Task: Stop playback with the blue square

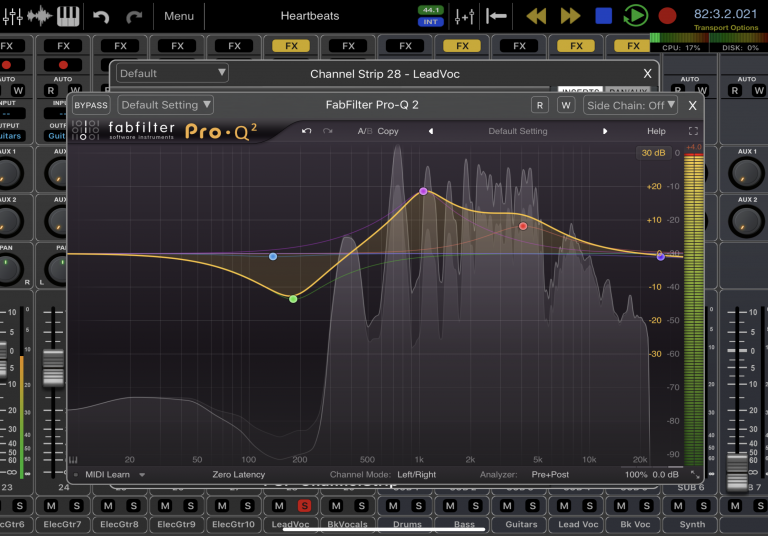Action: click(x=603, y=16)
